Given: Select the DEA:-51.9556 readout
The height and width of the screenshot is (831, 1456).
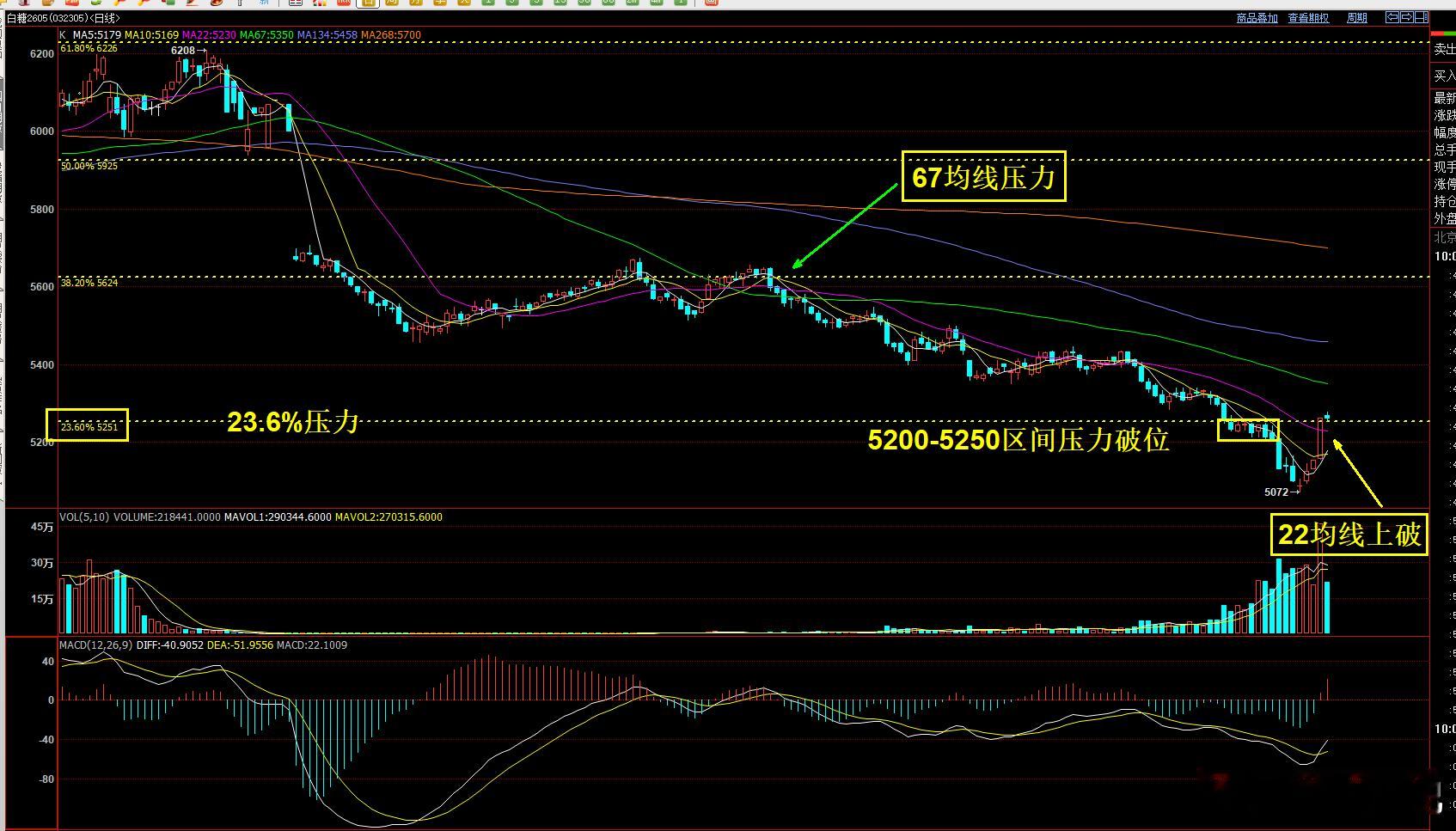Looking at the screenshot, I should (x=241, y=645).
